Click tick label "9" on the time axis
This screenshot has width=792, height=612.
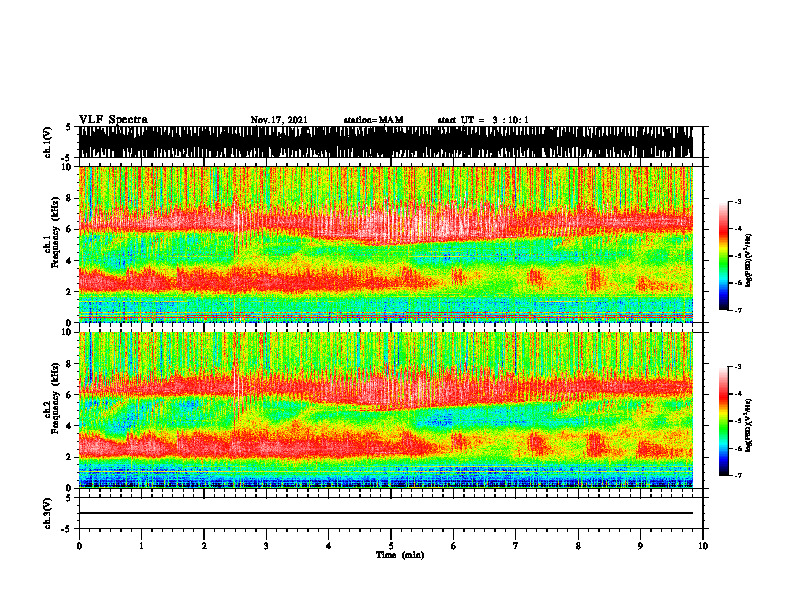click(640, 546)
